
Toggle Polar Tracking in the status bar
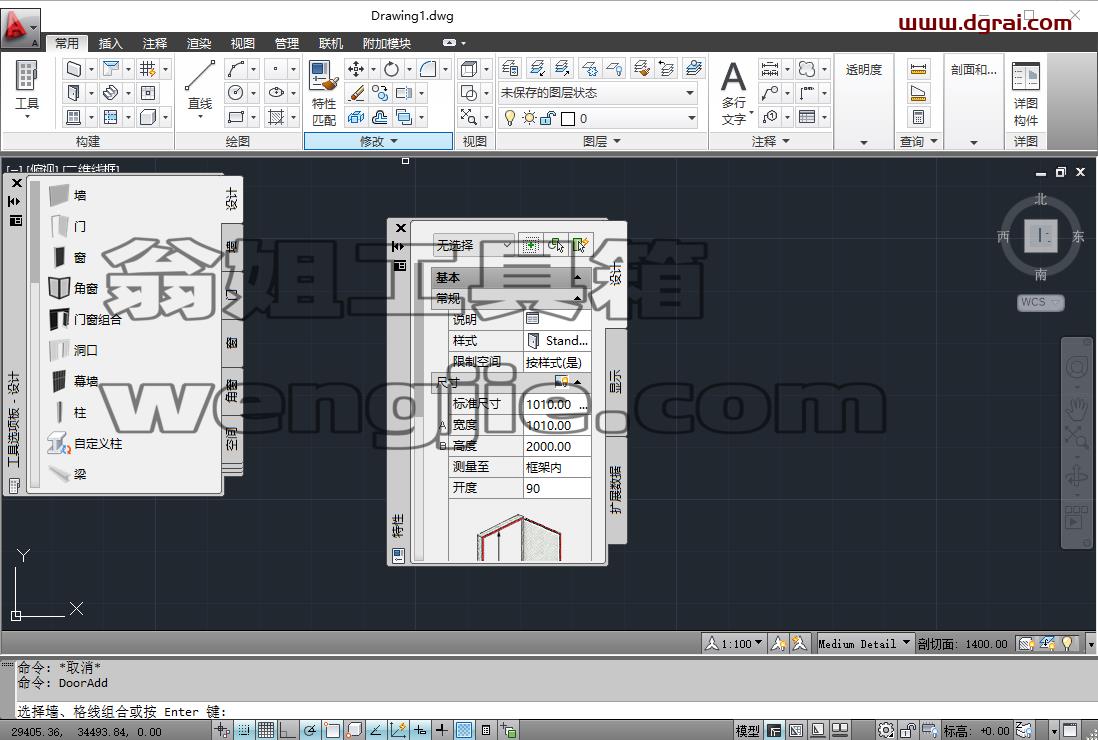(x=310, y=730)
